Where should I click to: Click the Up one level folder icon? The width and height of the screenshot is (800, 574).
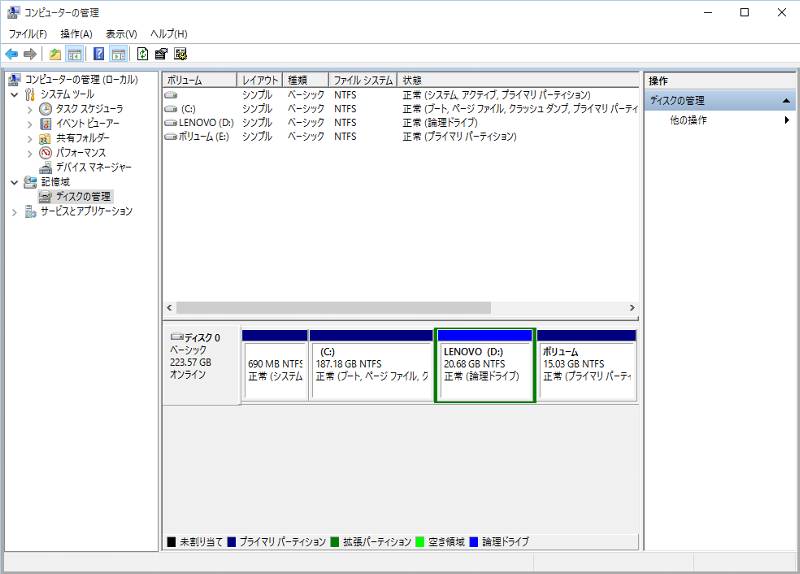(55, 54)
